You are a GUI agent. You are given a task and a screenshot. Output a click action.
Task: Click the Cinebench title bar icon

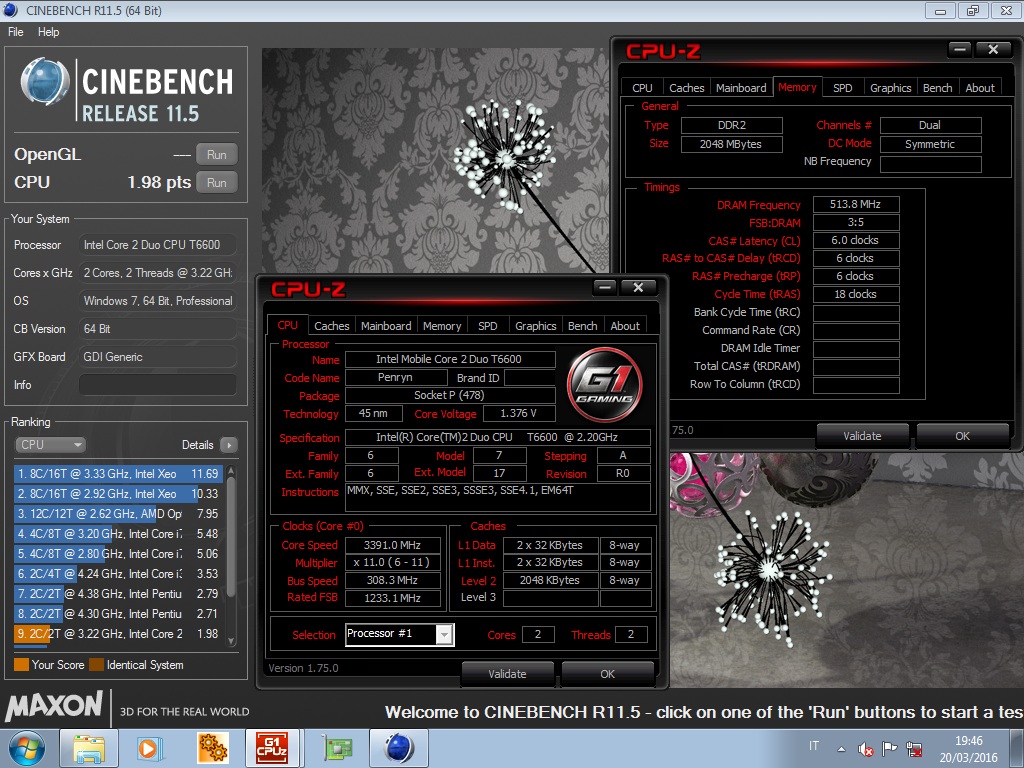[x=10, y=10]
